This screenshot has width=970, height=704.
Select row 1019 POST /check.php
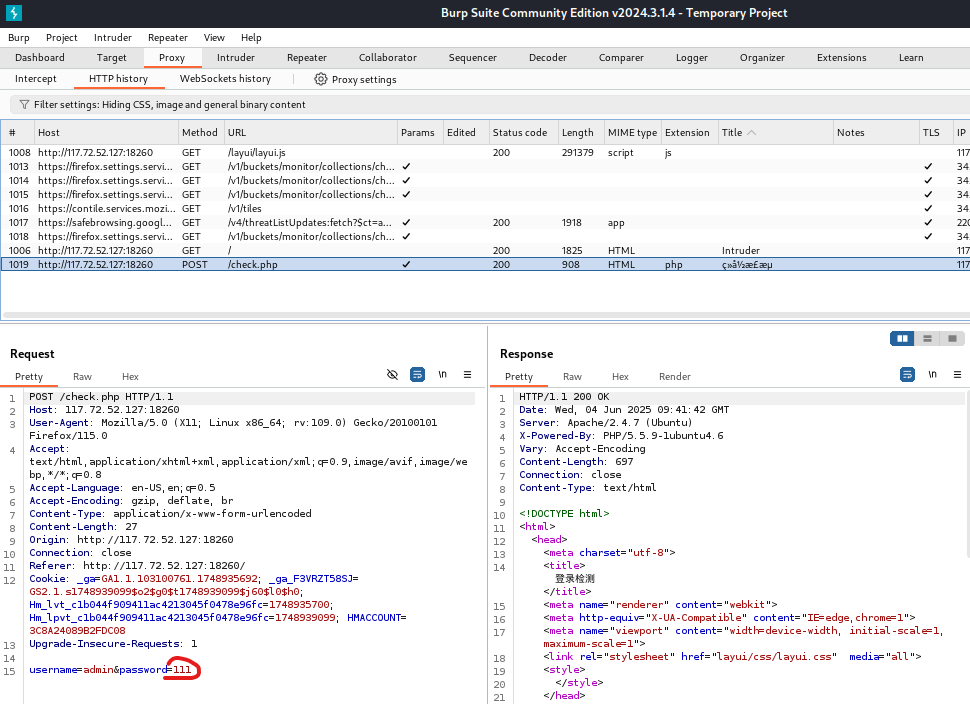485,264
